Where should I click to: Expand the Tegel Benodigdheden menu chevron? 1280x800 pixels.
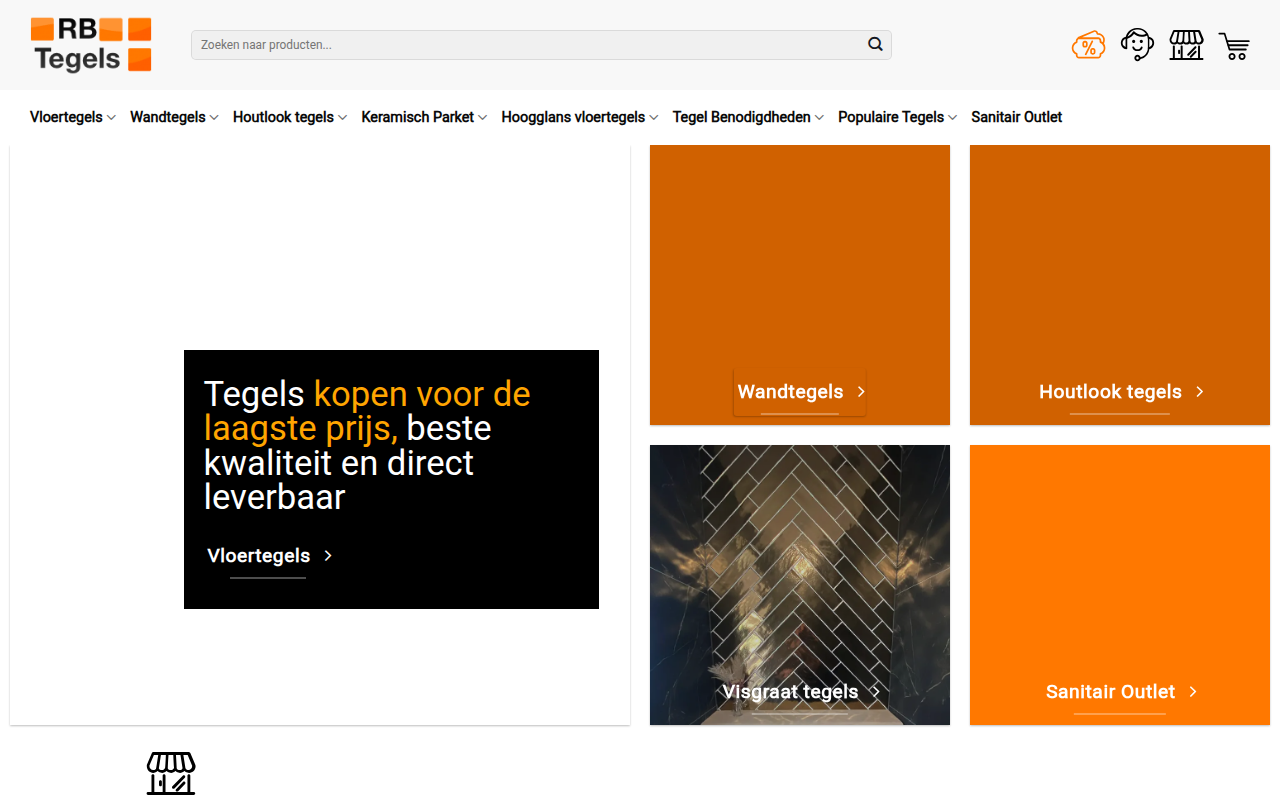[x=819, y=118]
